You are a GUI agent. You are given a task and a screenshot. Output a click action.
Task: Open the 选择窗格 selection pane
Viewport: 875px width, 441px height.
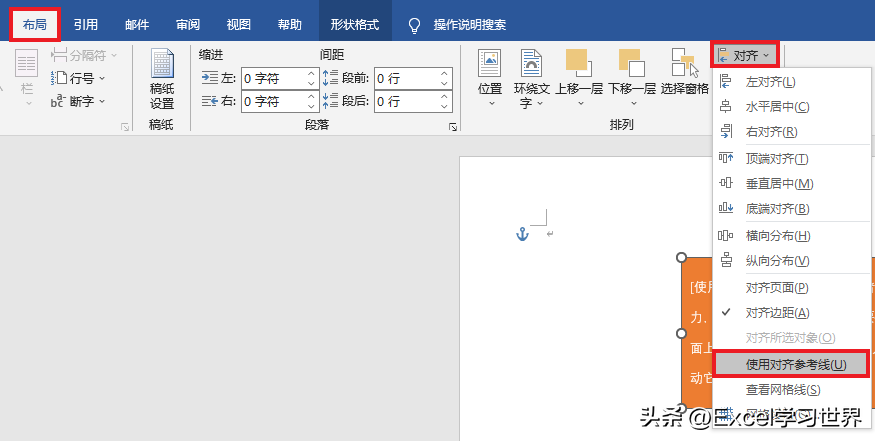685,71
